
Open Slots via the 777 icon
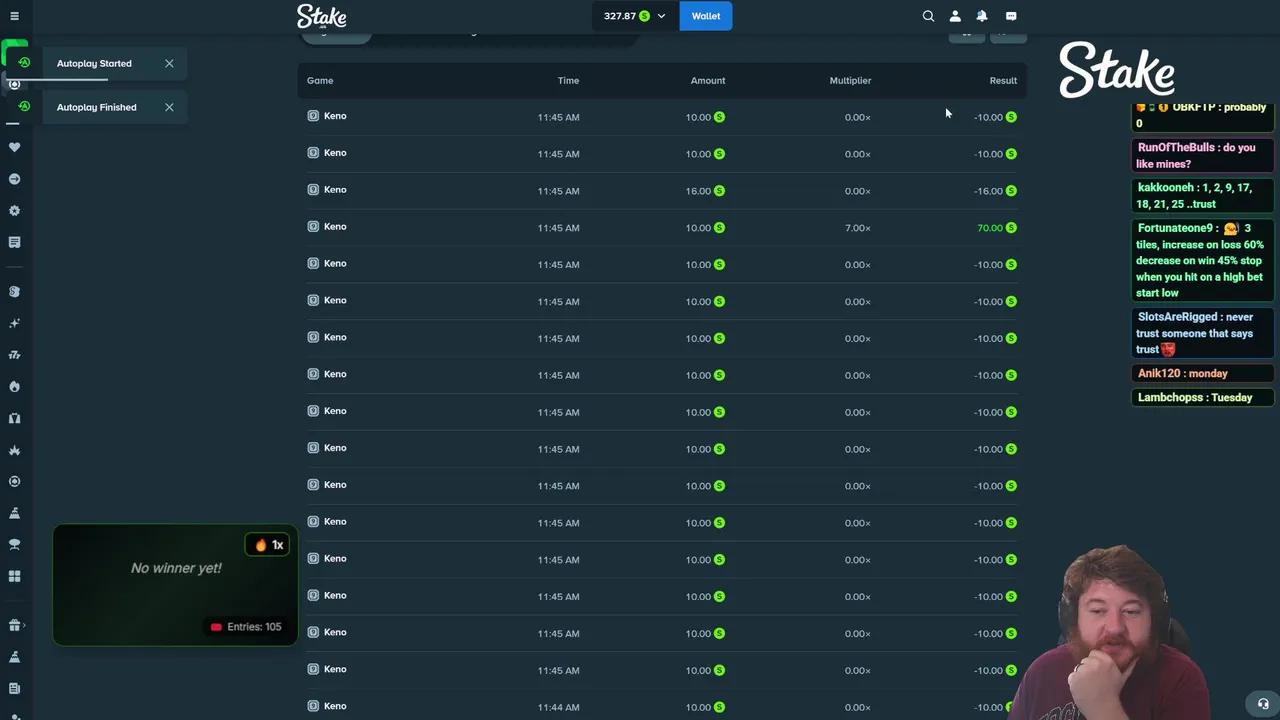(14, 355)
